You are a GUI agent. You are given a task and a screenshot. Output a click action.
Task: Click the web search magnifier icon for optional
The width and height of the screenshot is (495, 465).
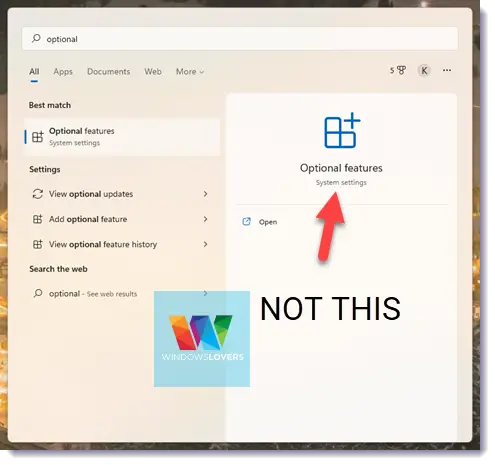tap(38, 293)
